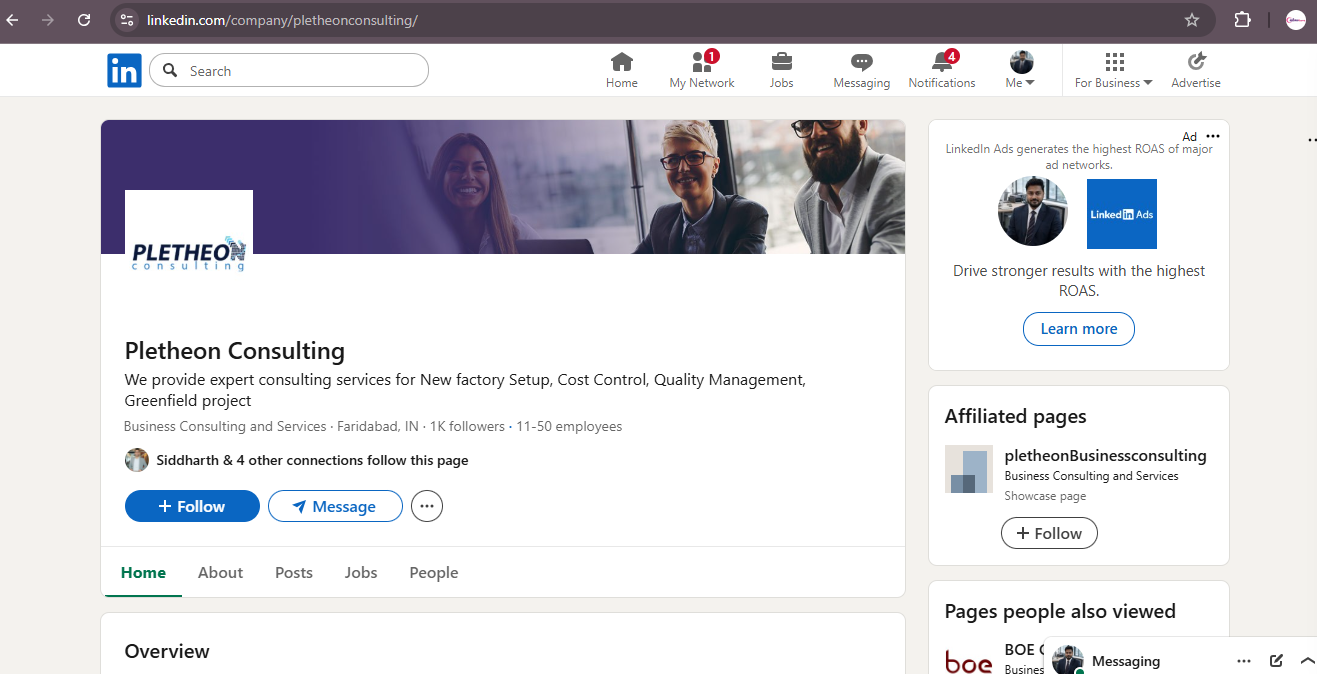Reload the page

pyautogui.click(x=84, y=20)
